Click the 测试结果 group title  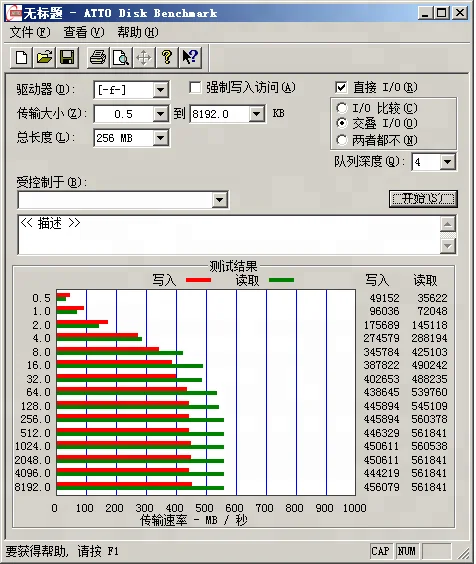click(x=234, y=267)
